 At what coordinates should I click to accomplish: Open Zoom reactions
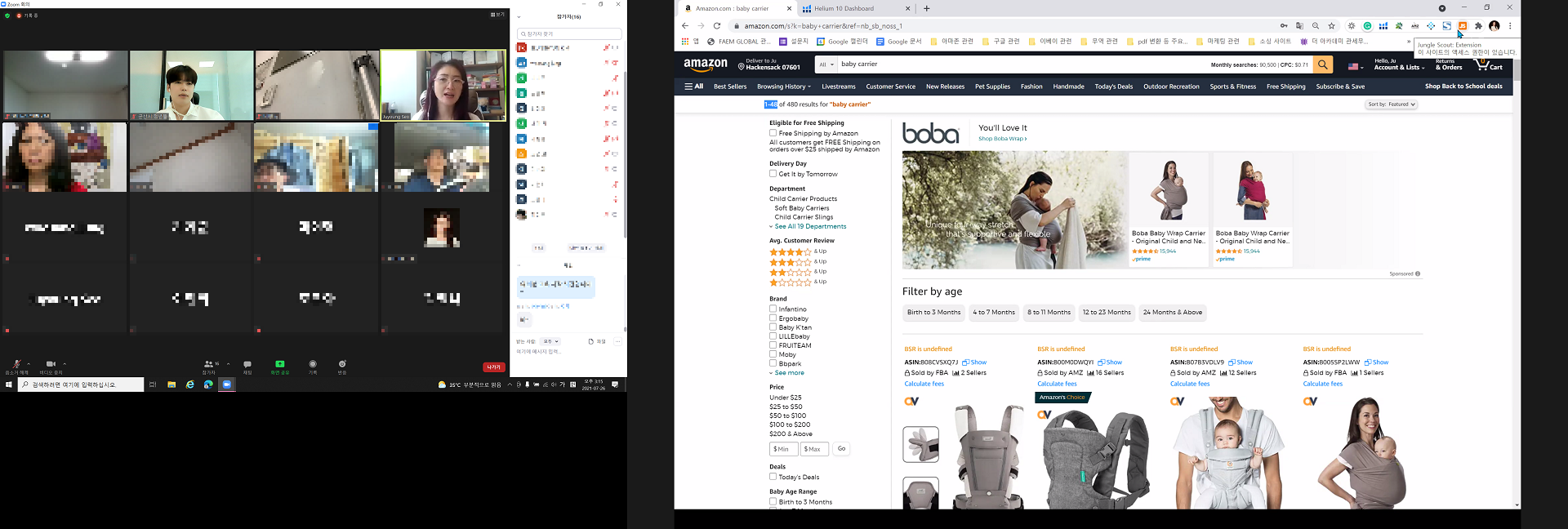(x=342, y=367)
